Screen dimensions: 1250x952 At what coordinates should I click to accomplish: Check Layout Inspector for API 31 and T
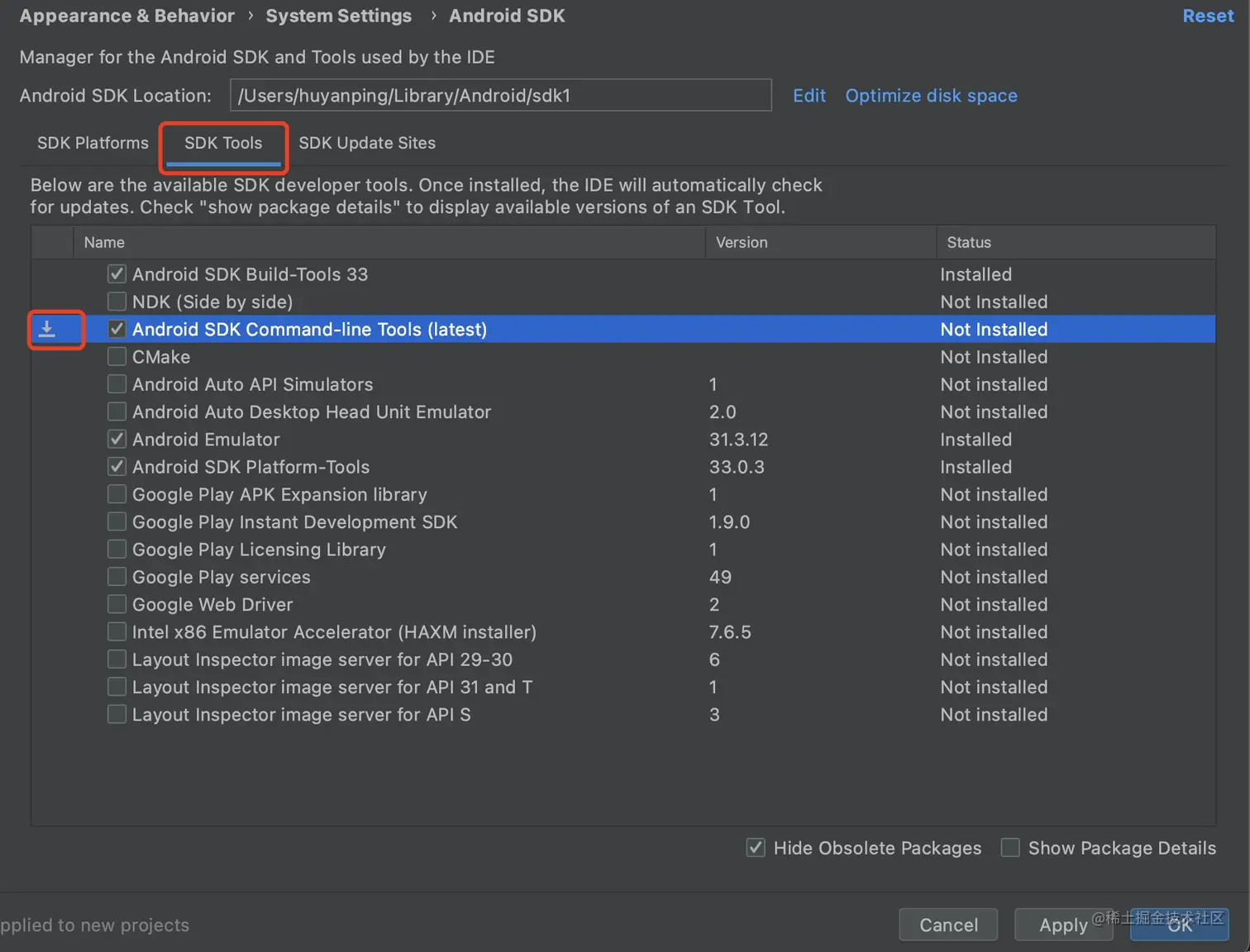pyautogui.click(x=117, y=687)
